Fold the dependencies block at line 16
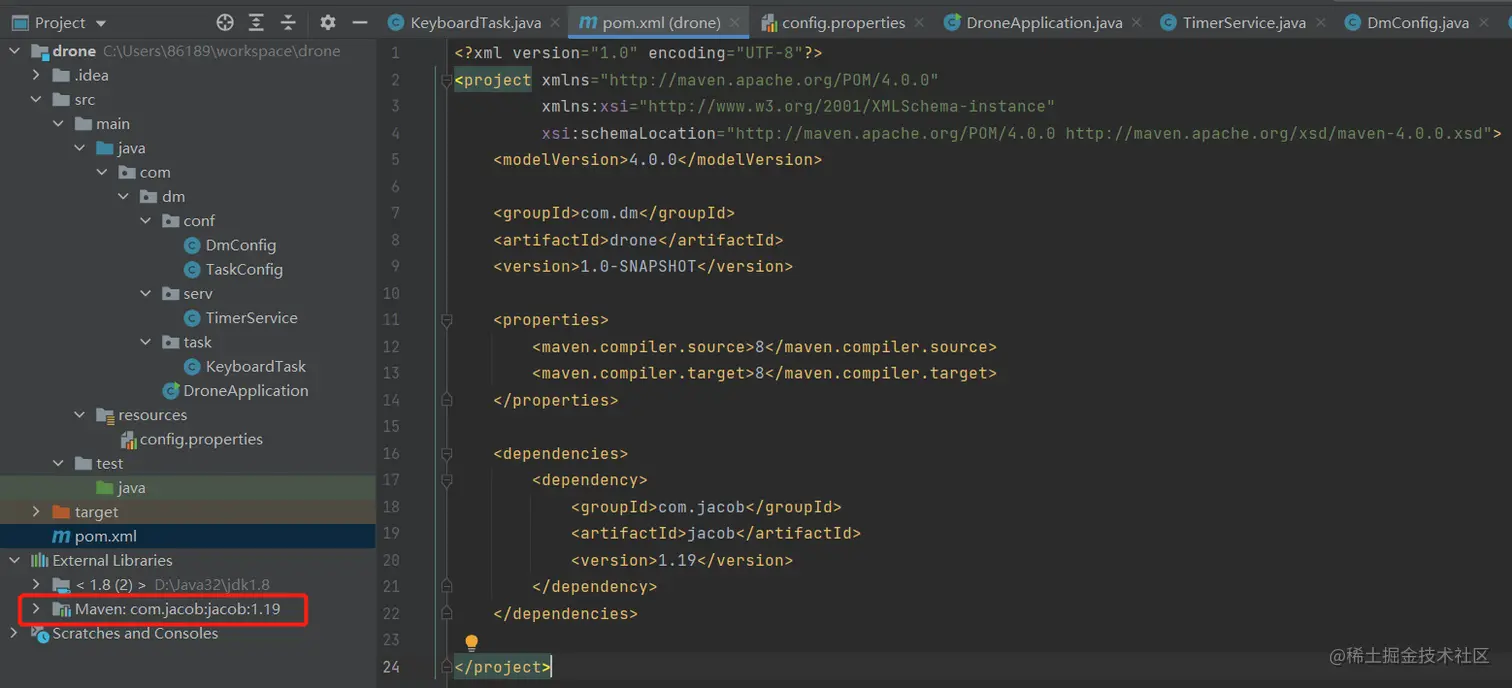 (x=447, y=454)
